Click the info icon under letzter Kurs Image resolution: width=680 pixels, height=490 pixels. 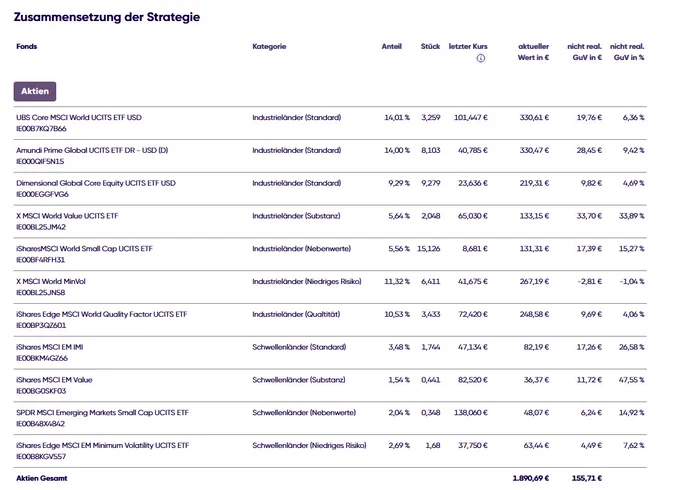pos(481,58)
